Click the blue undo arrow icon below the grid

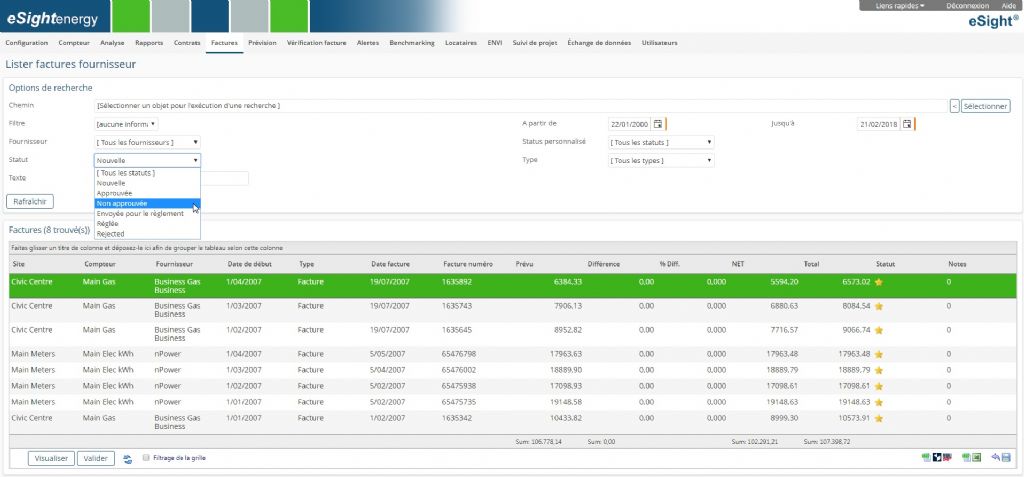tap(995, 458)
